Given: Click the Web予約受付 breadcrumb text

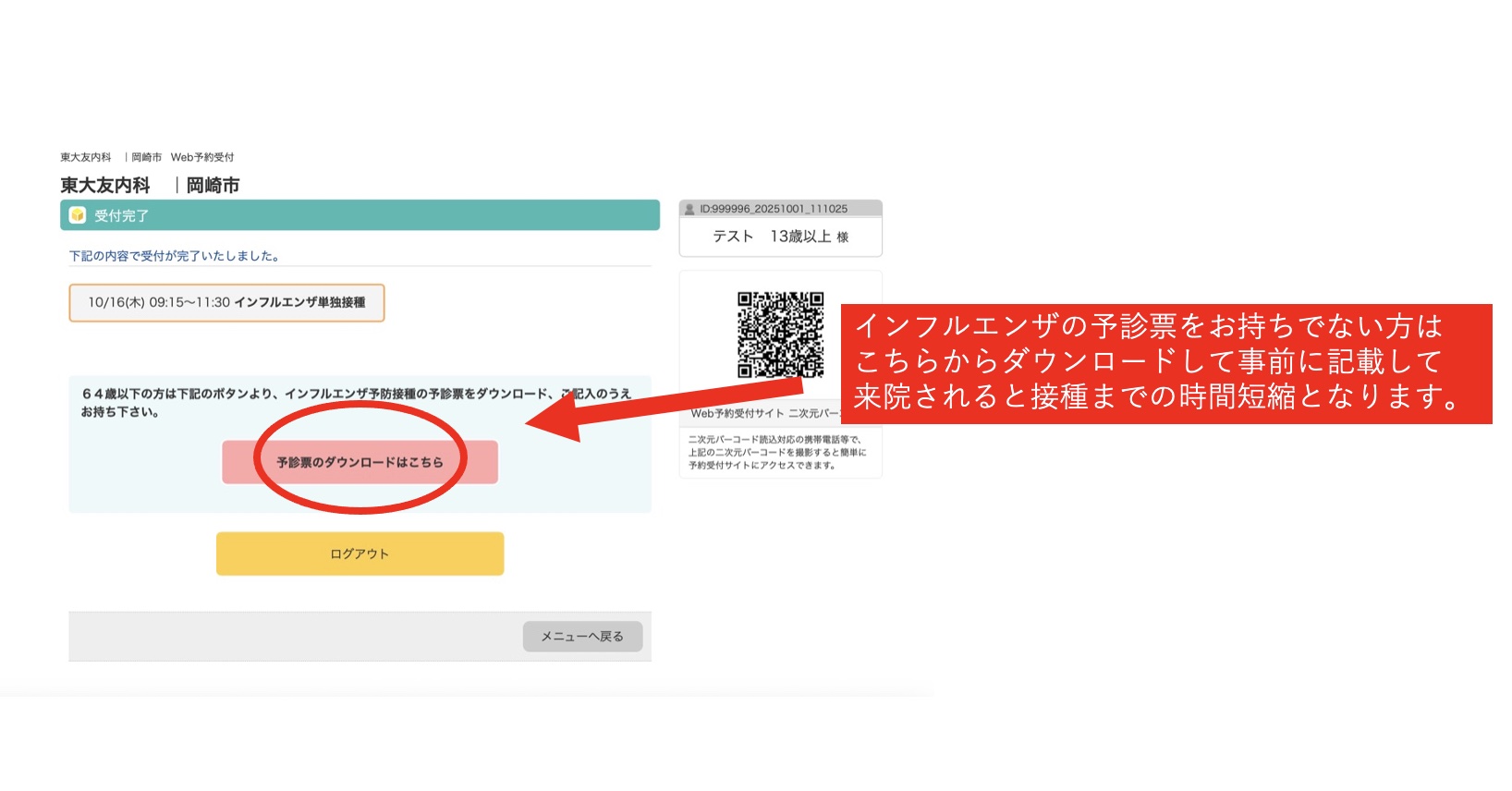Looking at the screenshot, I should point(202,157).
